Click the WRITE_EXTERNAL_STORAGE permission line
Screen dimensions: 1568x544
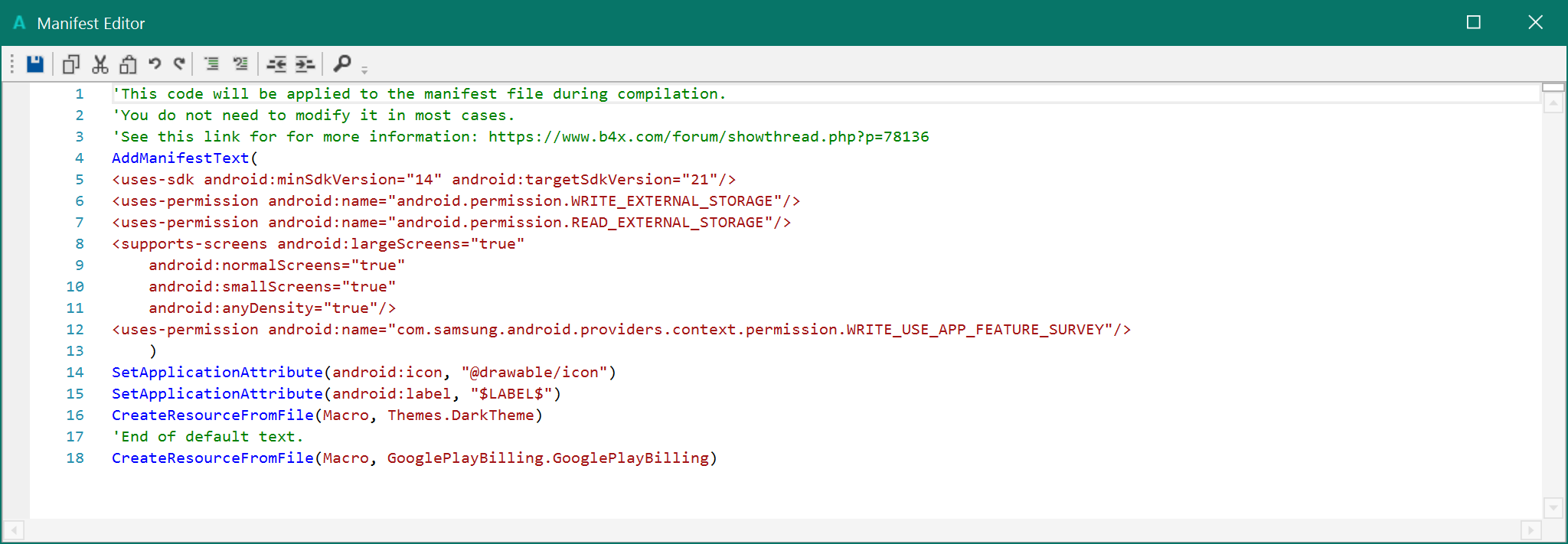pos(456,201)
